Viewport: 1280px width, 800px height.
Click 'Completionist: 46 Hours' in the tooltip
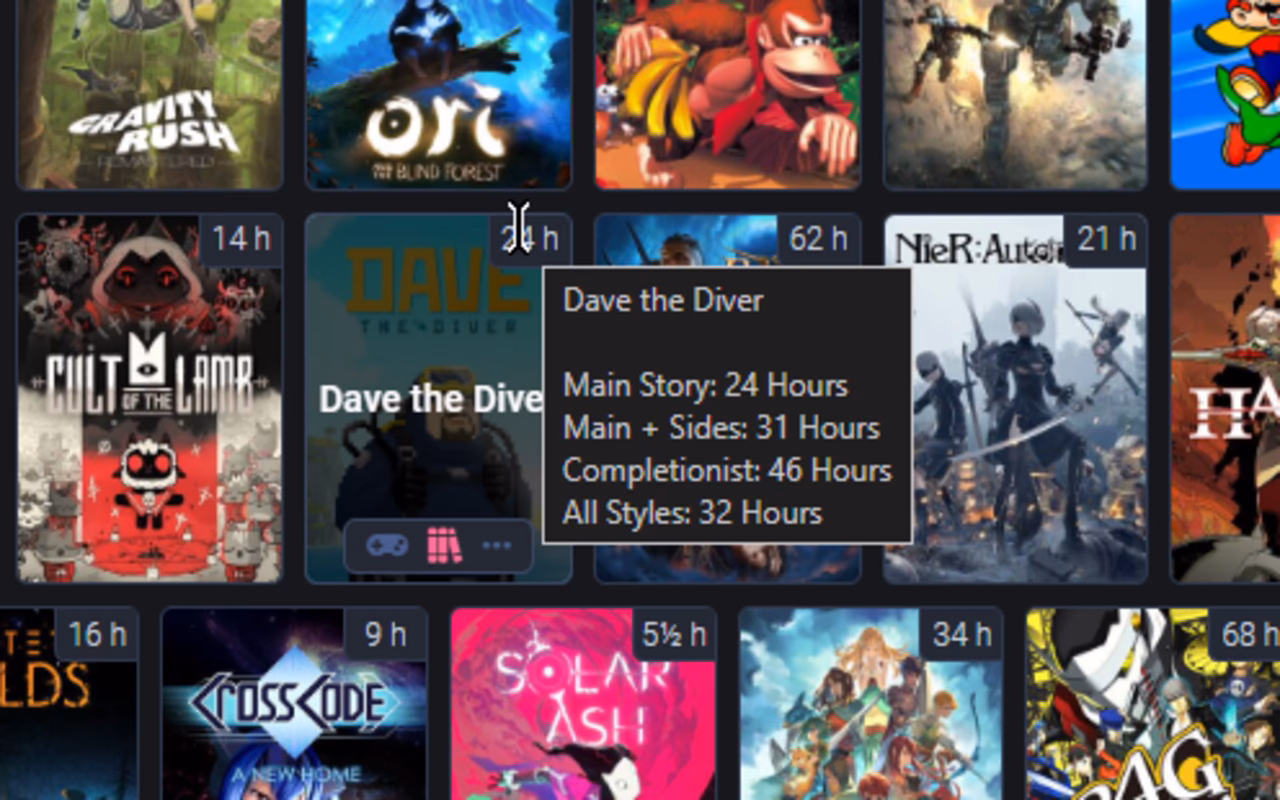coord(727,470)
